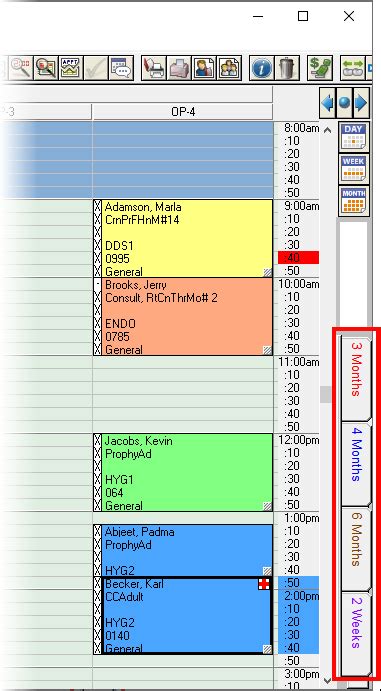The height and width of the screenshot is (691, 381).
Task: Select the Becker, Karl appointment
Action: pyautogui.click(x=183, y=616)
